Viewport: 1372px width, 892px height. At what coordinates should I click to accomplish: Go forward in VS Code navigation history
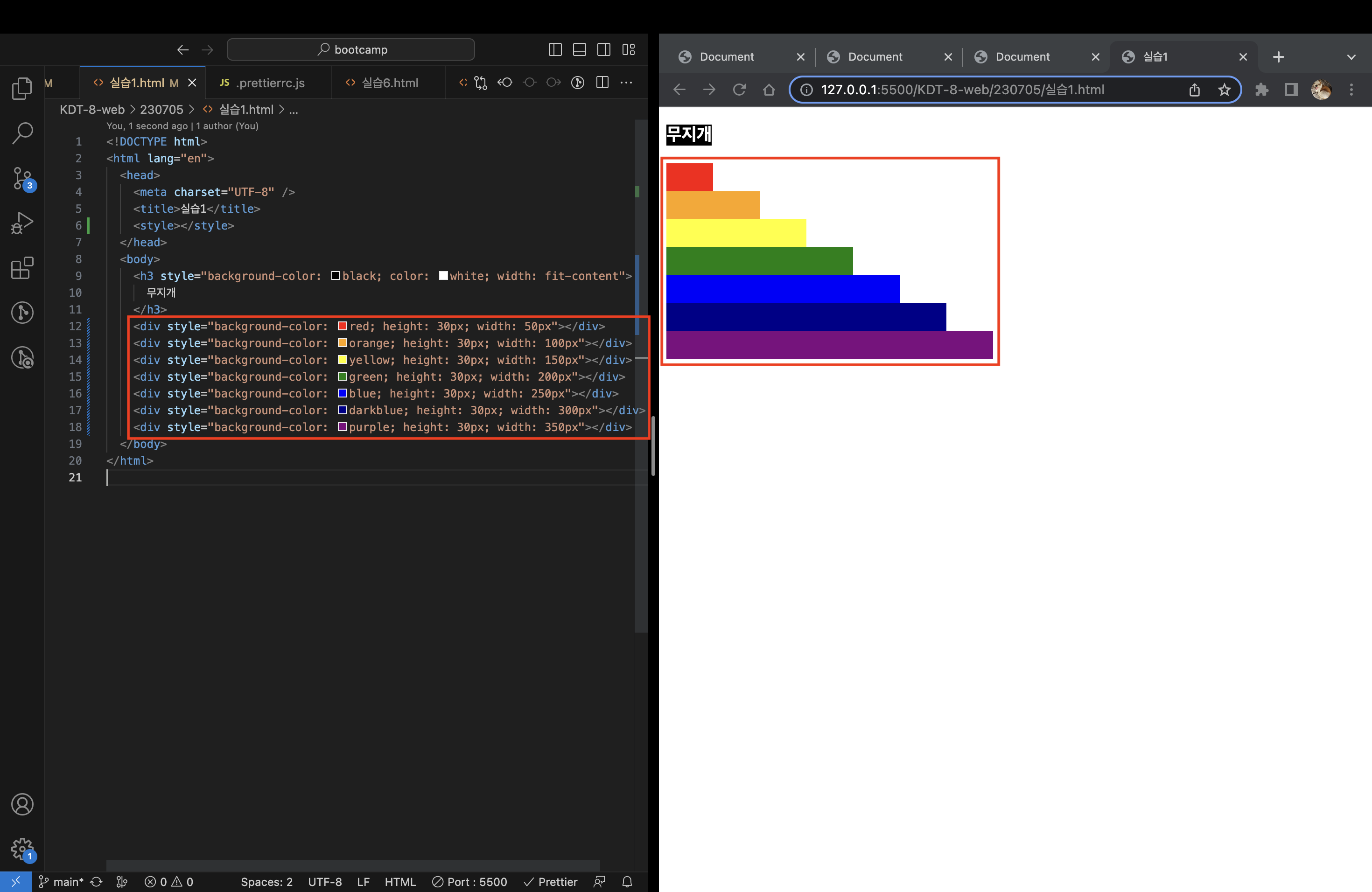point(208,50)
